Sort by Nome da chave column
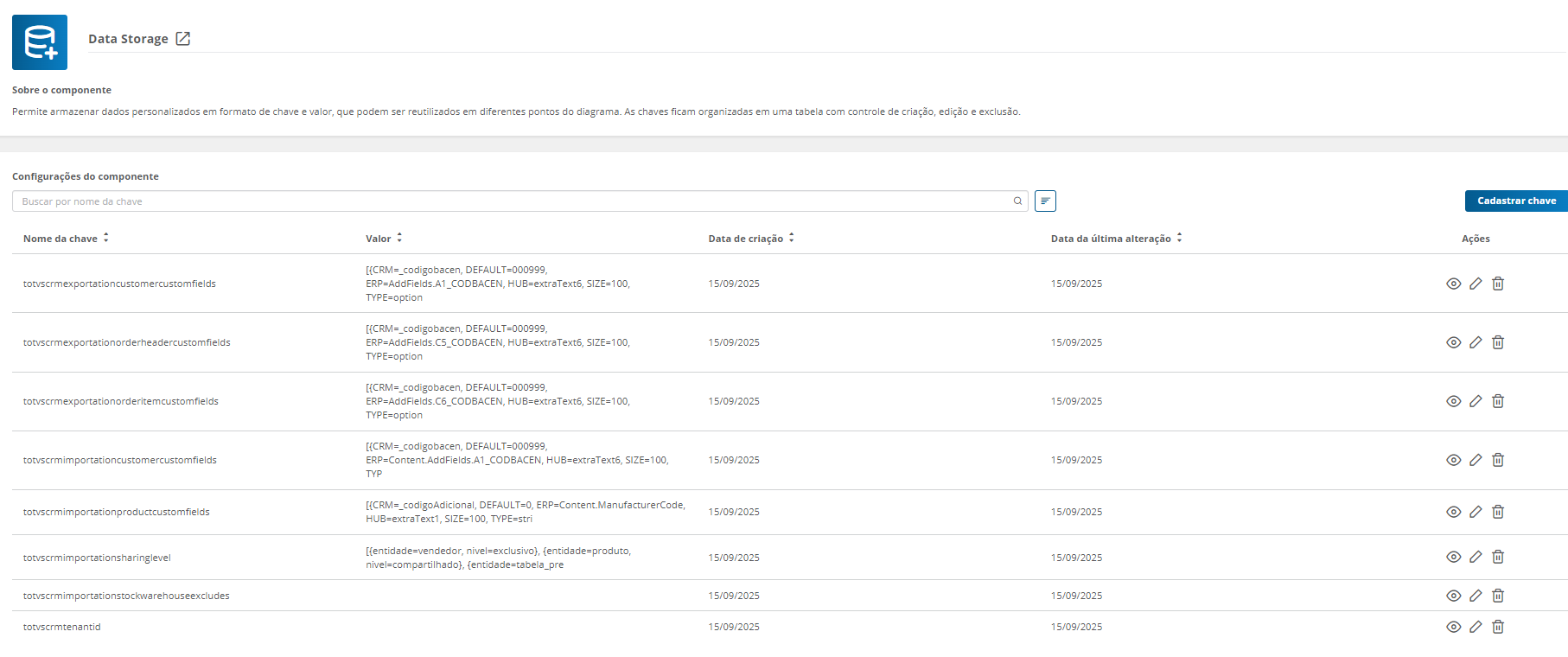 (105, 238)
